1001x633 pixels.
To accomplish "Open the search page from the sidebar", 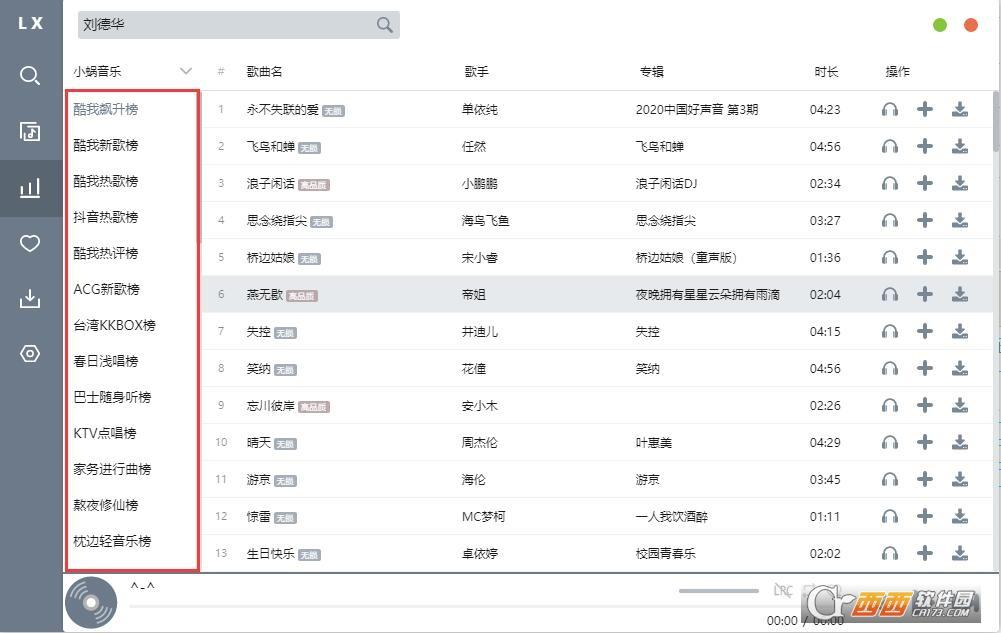I will click(30, 76).
